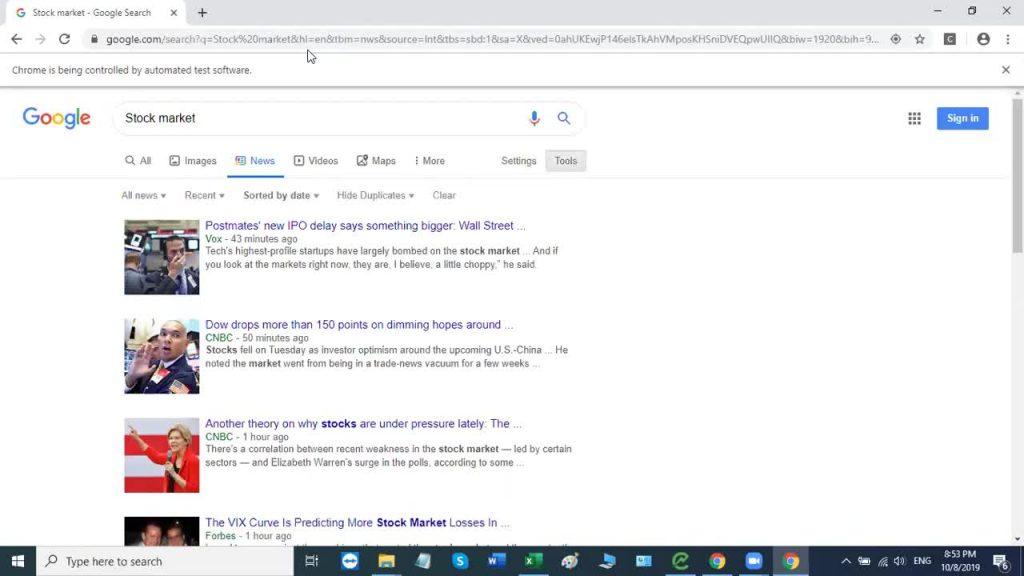This screenshot has height=576, width=1024.
Task: Show hidden system tray icons
Action: tap(846, 561)
